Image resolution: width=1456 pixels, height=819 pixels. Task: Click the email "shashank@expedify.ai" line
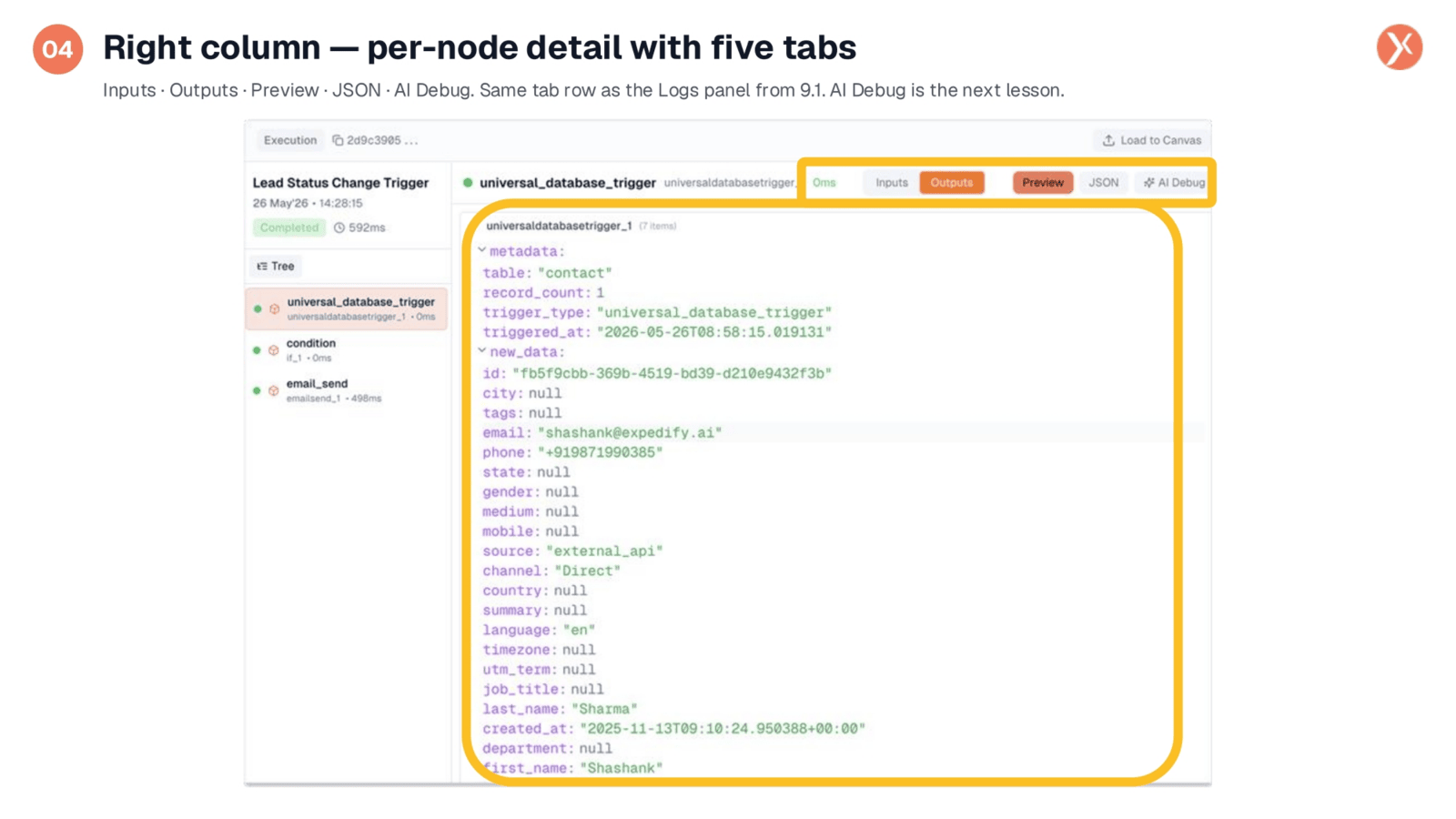pos(602,432)
